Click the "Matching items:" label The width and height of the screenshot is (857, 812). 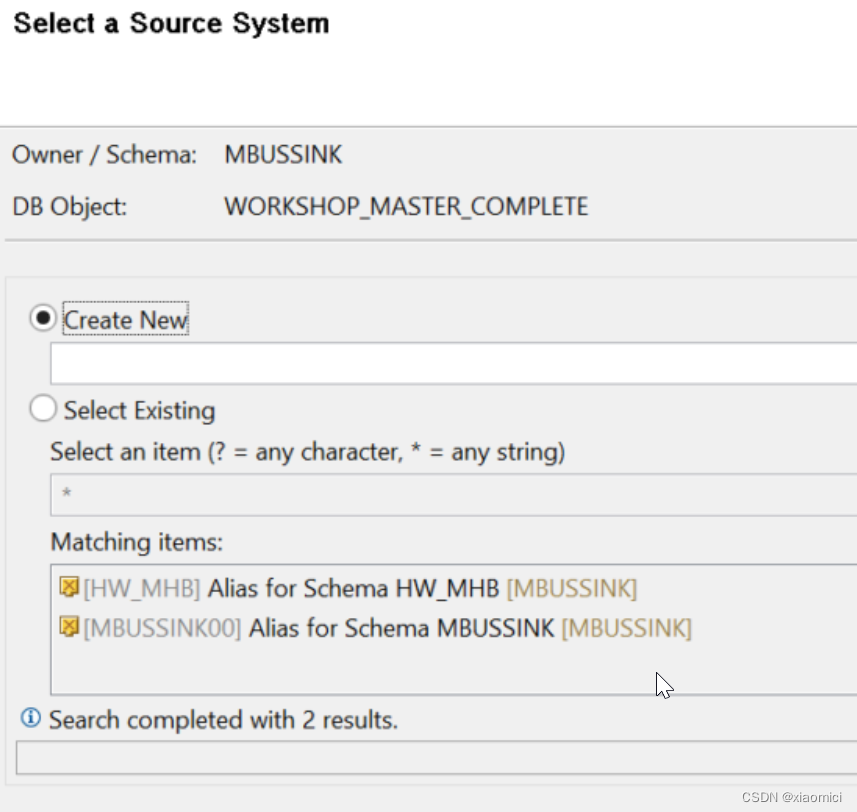(137, 543)
